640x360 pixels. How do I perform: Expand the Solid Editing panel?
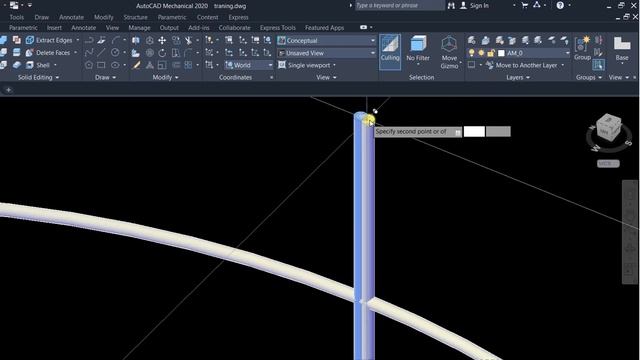tap(39, 77)
